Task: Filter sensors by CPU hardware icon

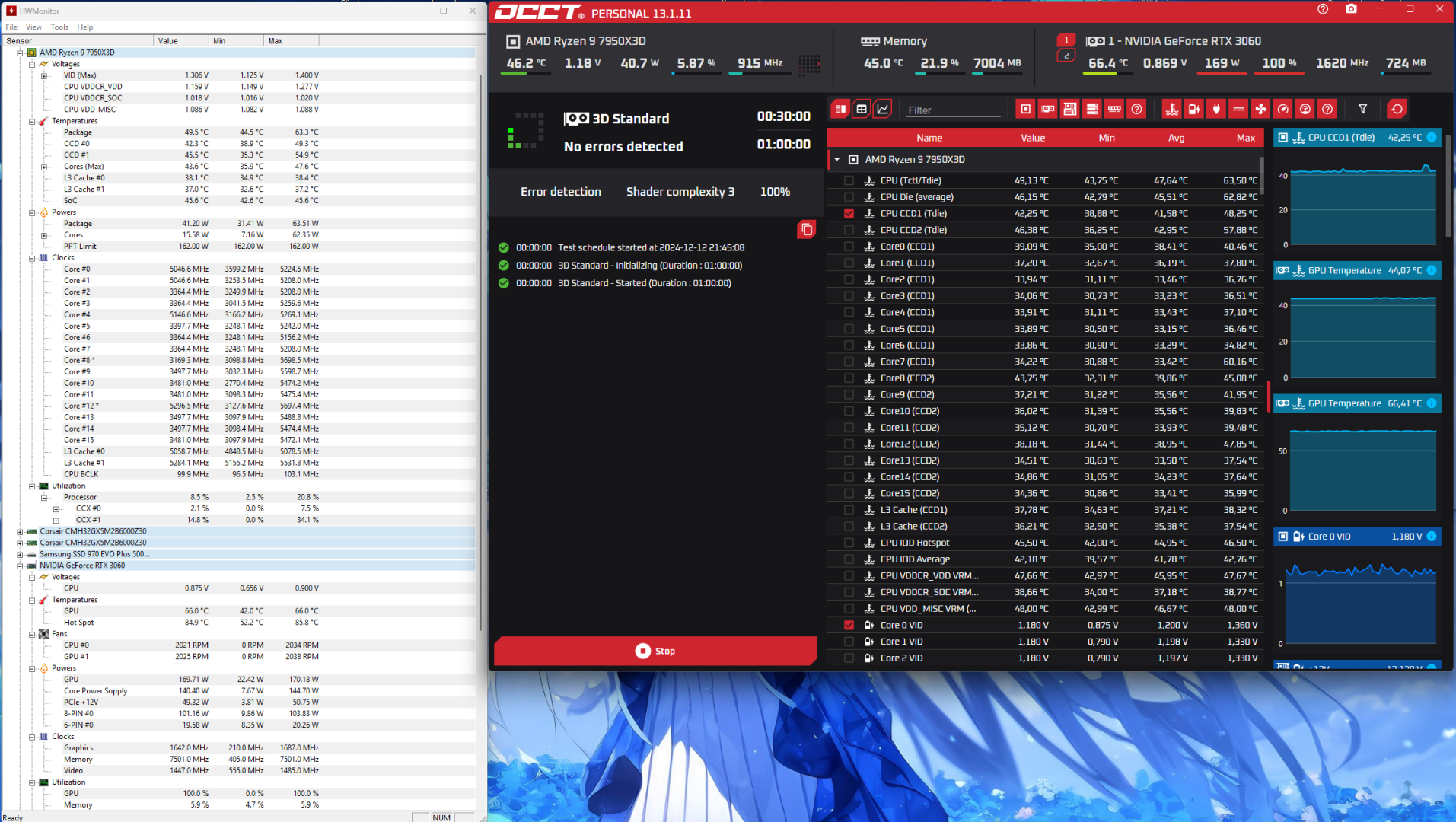Action: pos(1026,109)
